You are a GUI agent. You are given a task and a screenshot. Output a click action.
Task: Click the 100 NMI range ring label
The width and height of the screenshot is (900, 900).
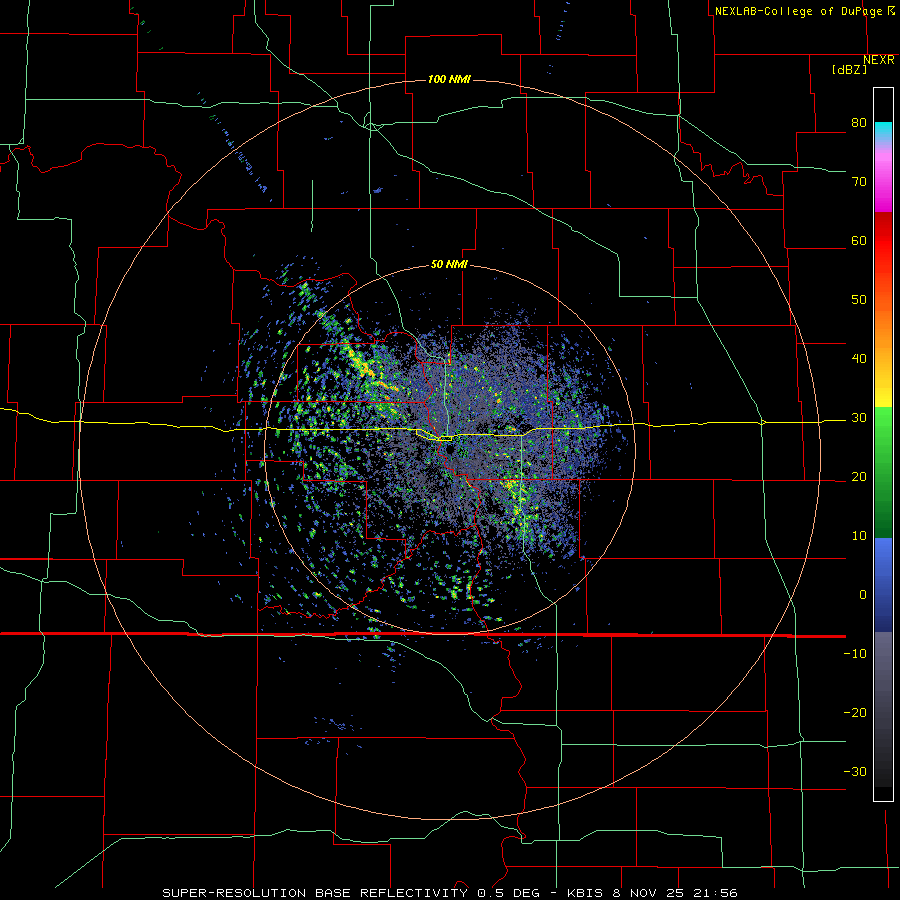pos(449,79)
